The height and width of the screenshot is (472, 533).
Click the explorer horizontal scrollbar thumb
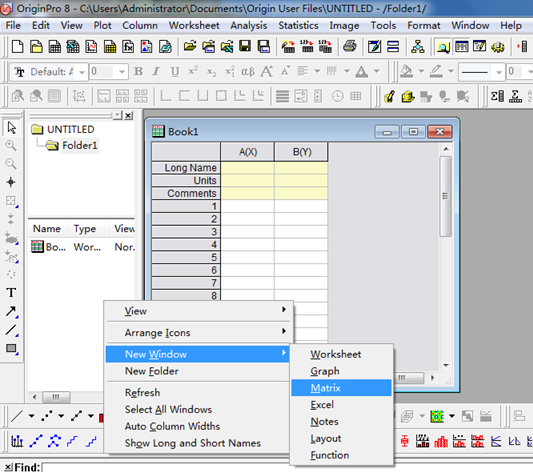click(56, 397)
